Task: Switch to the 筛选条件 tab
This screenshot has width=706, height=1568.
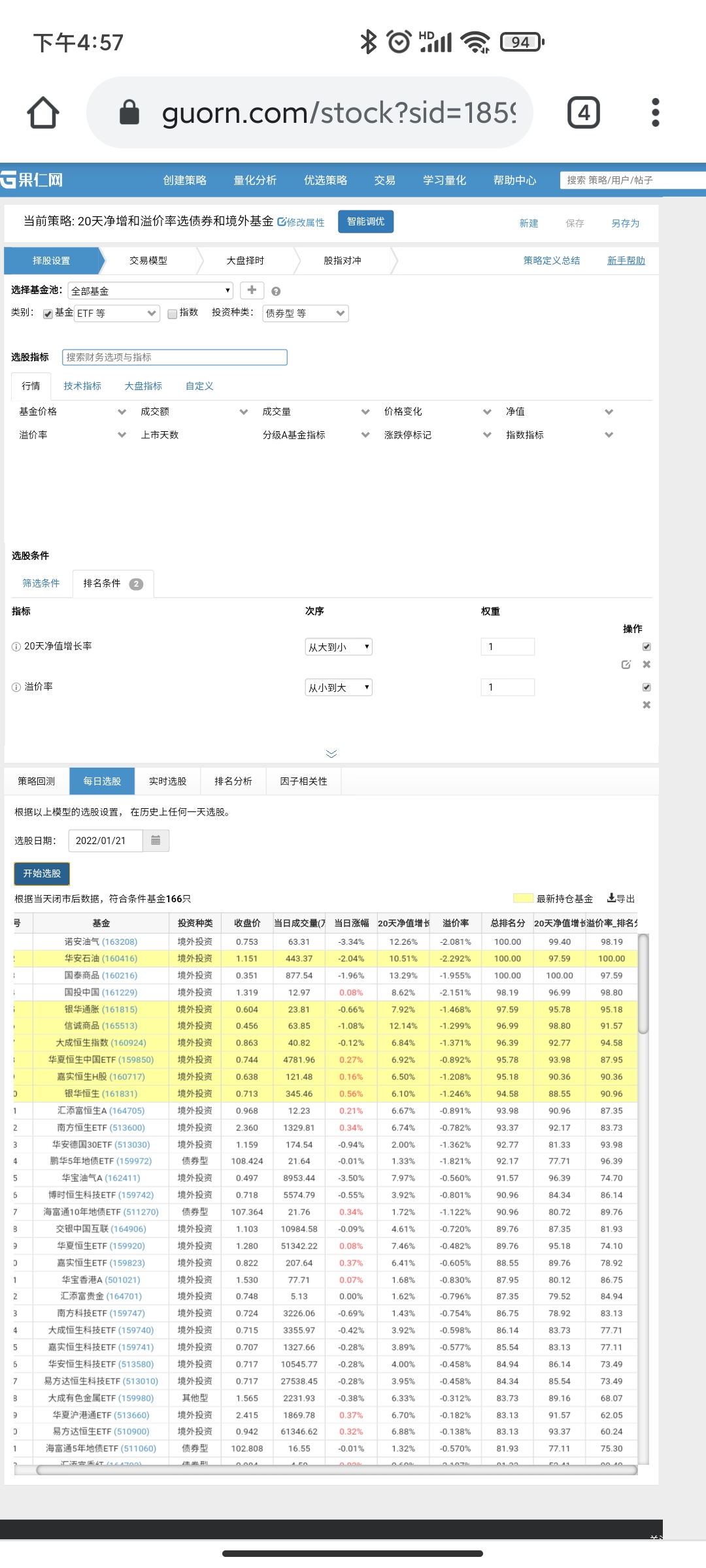Action: coord(41,583)
